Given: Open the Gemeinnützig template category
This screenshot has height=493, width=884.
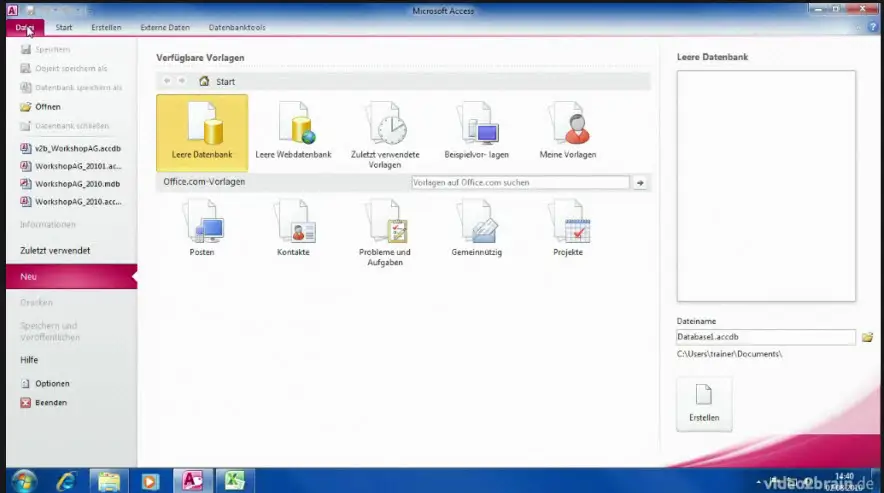Looking at the screenshot, I should (x=476, y=228).
